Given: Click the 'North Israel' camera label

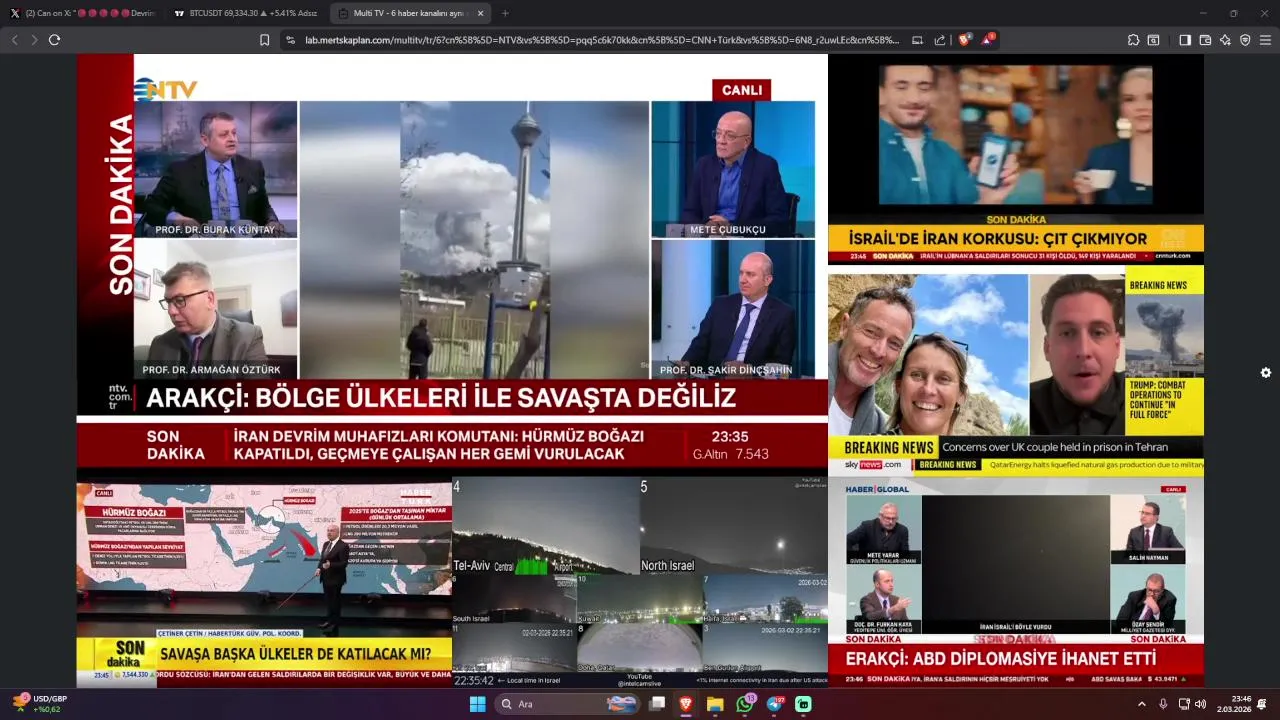Looking at the screenshot, I should coord(667,566).
